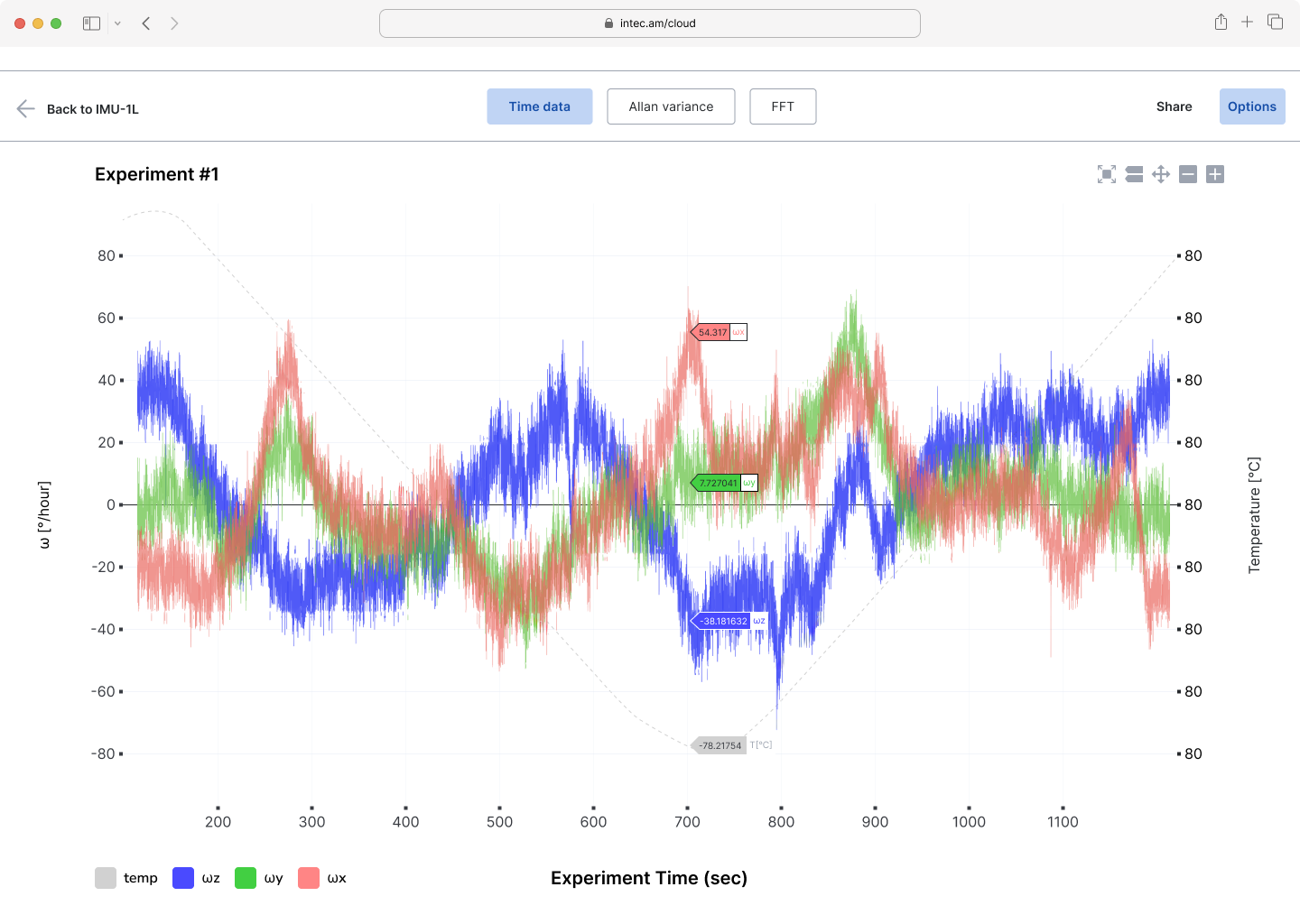Toggle the temp series in legend
1300x924 pixels.
click(x=106, y=878)
